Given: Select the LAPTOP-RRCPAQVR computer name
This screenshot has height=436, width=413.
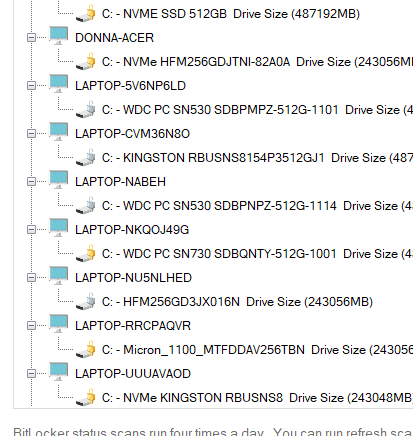Looking at the screenshot, I should pos(133,326).
